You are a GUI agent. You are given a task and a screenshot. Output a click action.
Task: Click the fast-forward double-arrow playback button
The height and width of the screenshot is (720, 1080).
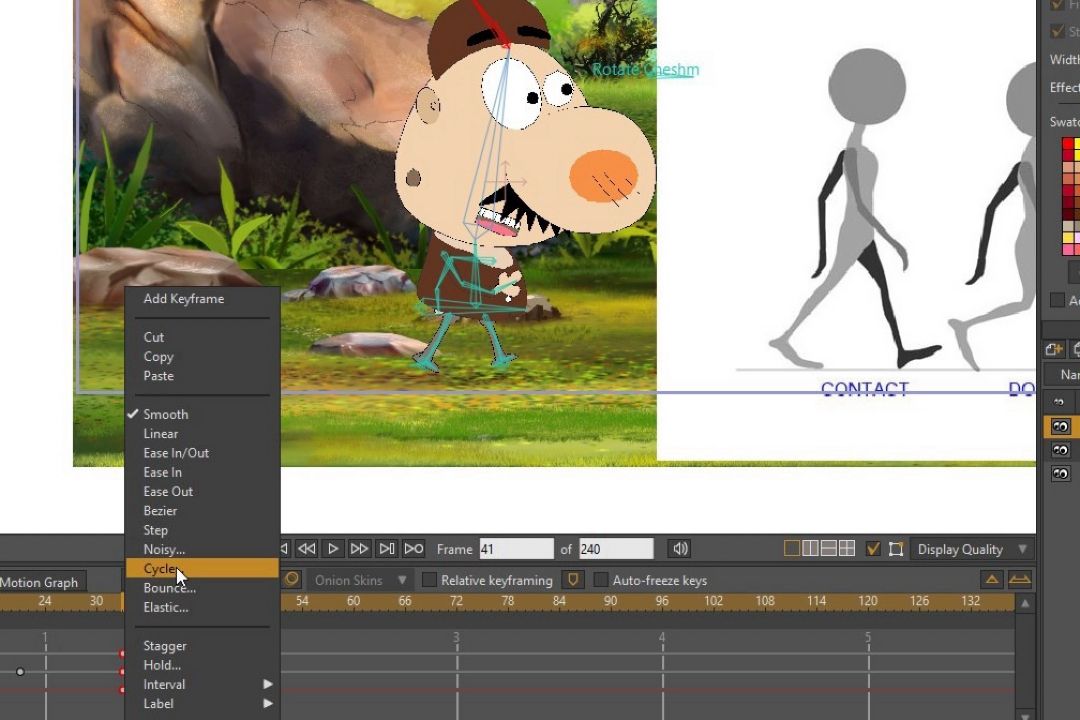(x=359, y=549)
